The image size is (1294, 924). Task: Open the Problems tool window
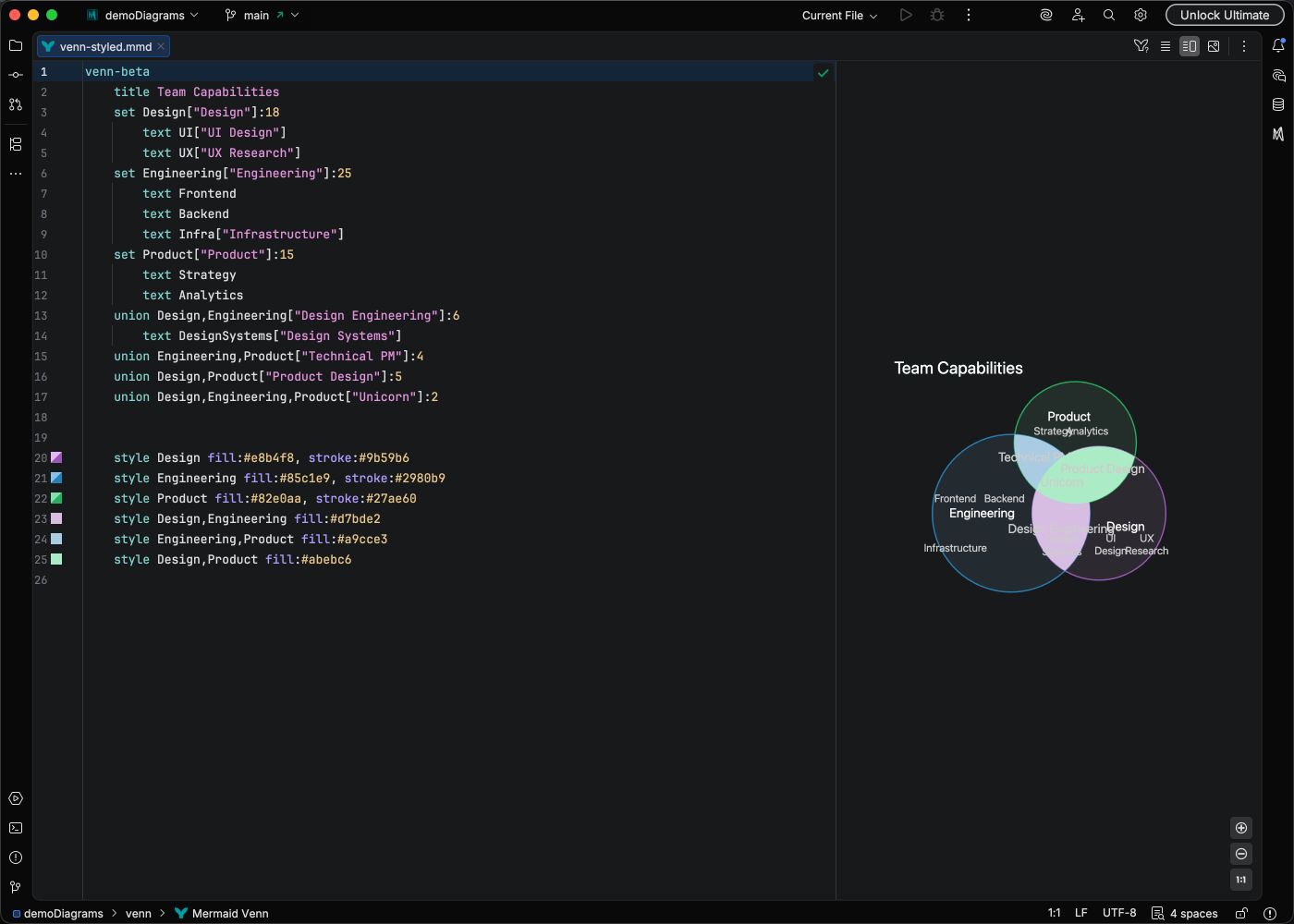tap(15, 857)
